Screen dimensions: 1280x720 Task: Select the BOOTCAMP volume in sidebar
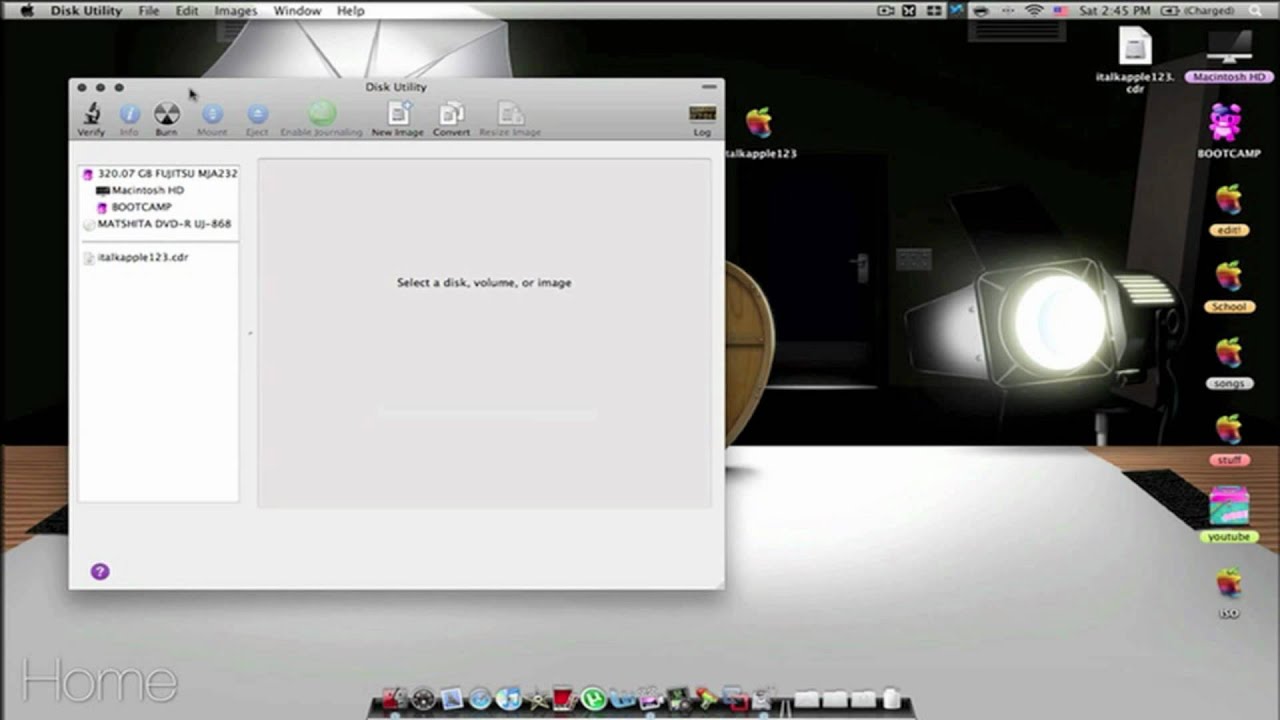[134, 207]
